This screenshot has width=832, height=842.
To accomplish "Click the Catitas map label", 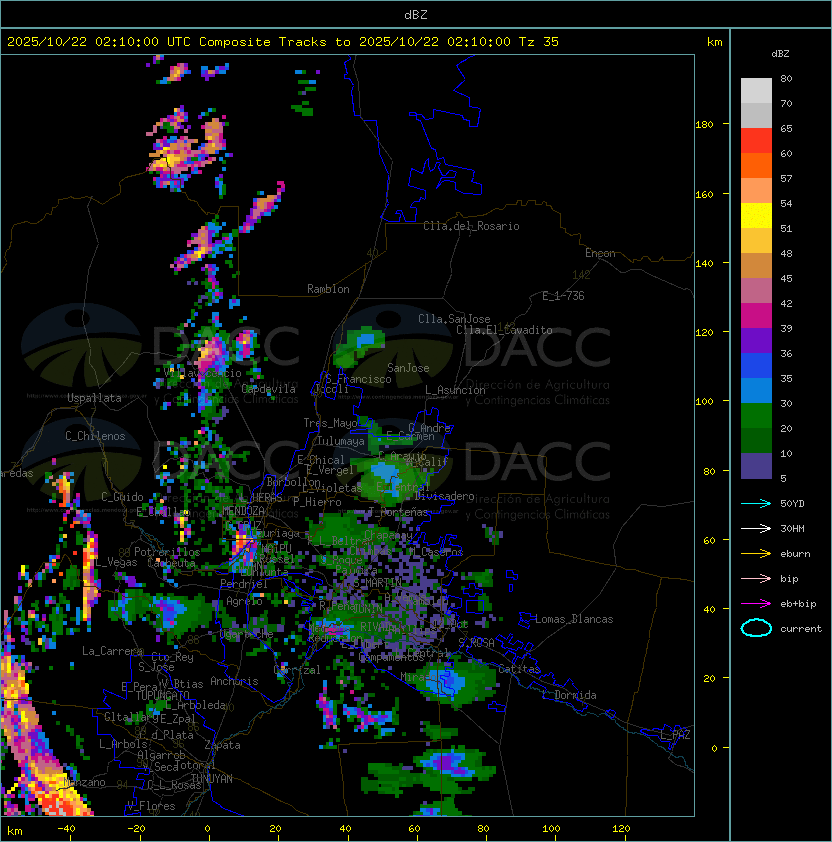I will click(x=519, y=669).
